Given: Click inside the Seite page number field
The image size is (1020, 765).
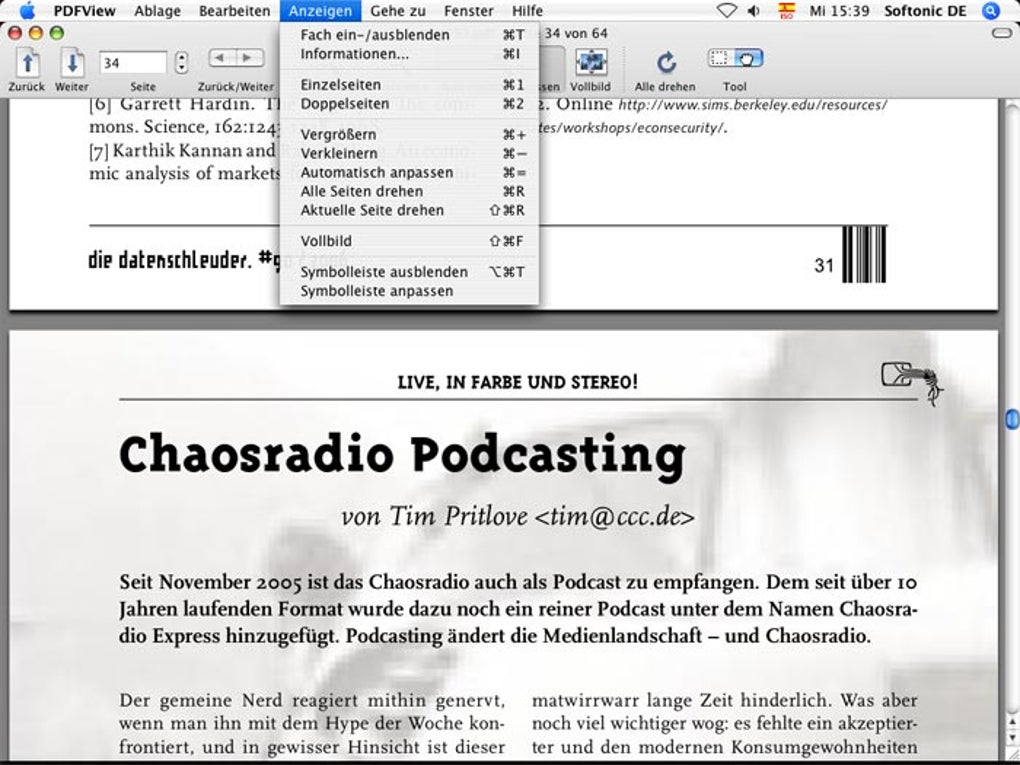Looking at the screenshot, I should [x=133, y=60].
